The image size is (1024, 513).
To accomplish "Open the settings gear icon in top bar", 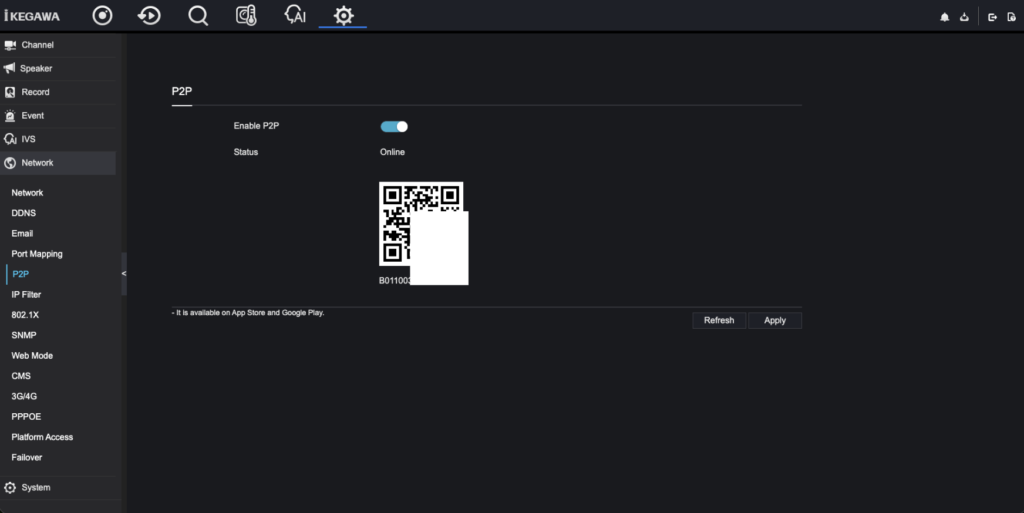I will click(344, 15).
